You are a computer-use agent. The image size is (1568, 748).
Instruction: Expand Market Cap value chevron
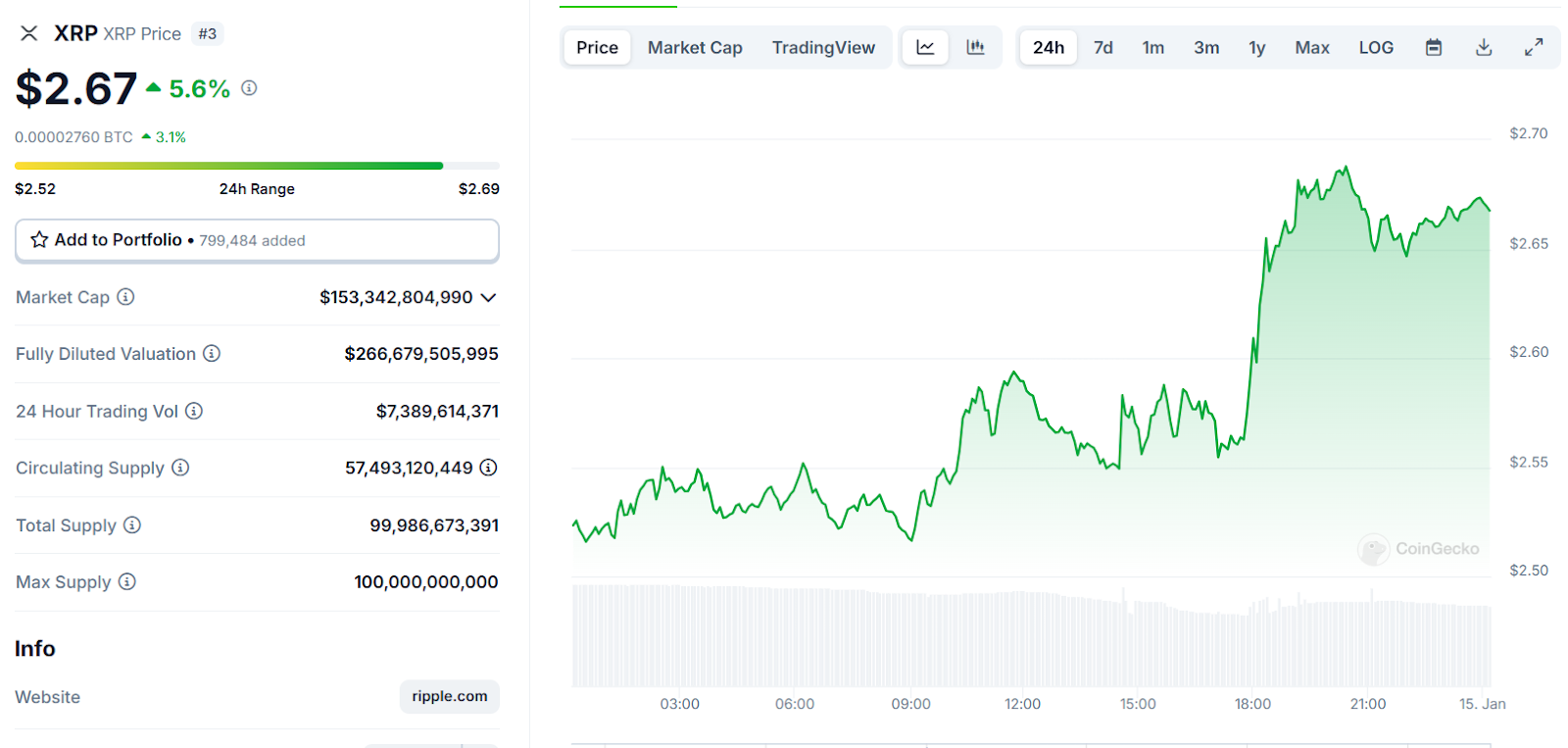coord(488,298)
